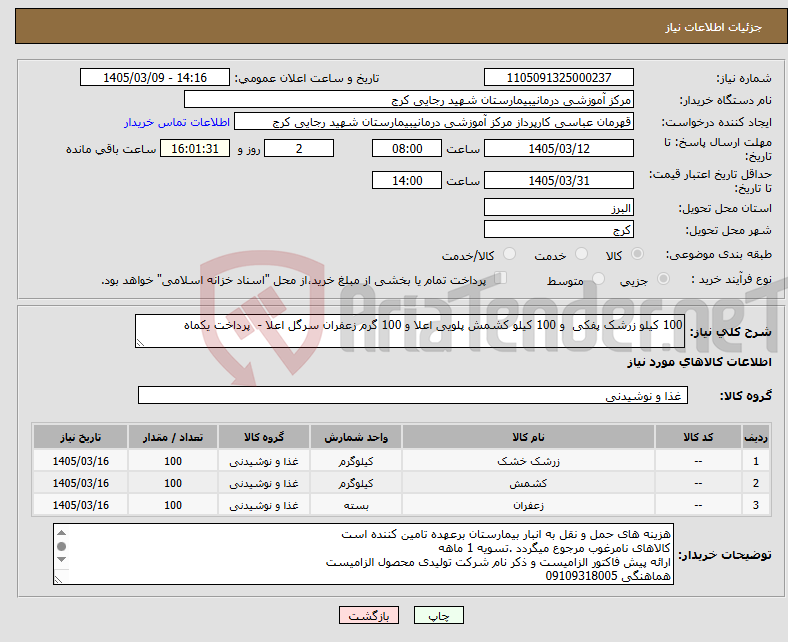
Task: Click the price validity time 14:00
Action: 407,180
